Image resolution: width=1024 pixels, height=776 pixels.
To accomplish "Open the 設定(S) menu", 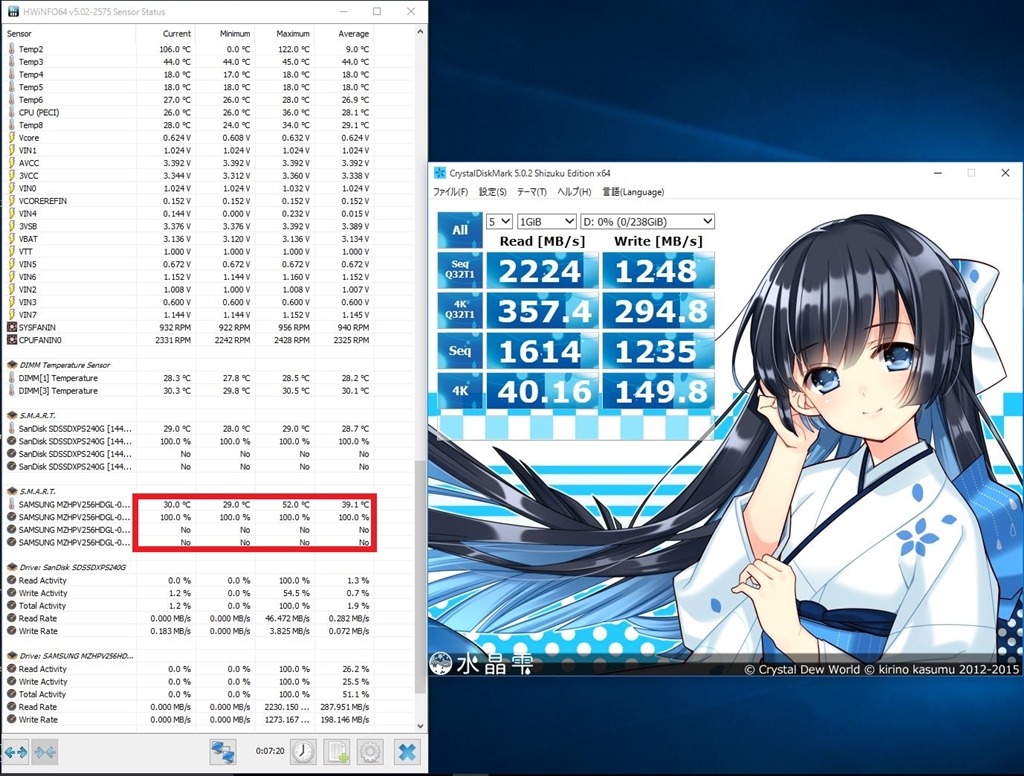I will pos(492,192).
